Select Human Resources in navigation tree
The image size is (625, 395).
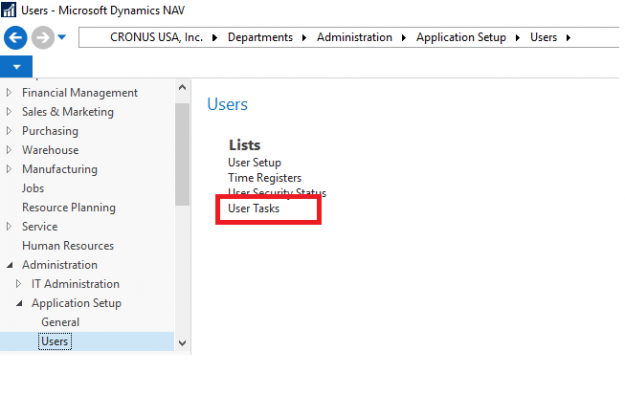[68, 246]
